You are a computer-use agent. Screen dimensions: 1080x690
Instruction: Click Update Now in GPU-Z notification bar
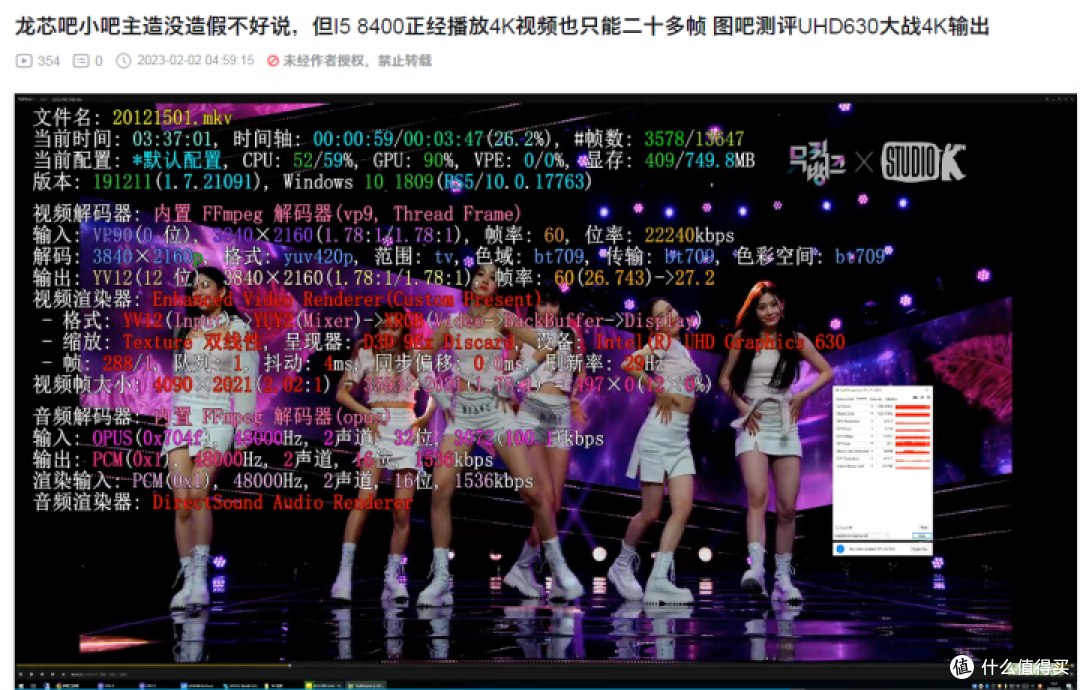click(x=920, y=549)
